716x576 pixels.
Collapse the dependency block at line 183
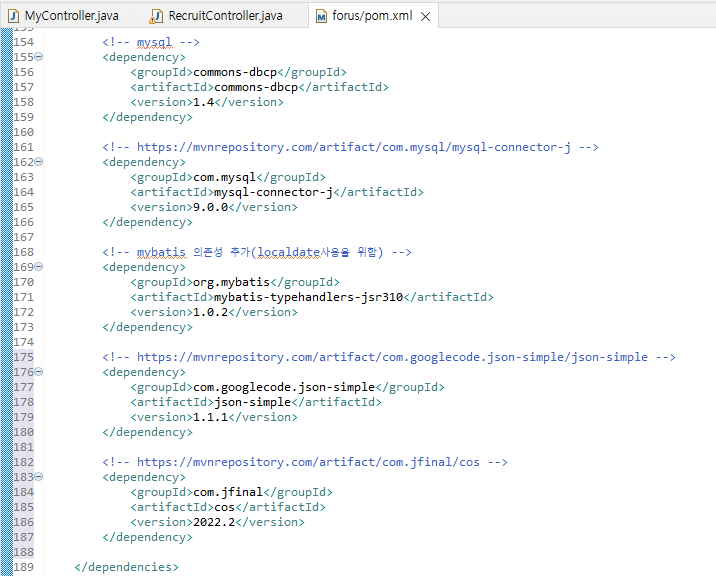pos(39,477)
